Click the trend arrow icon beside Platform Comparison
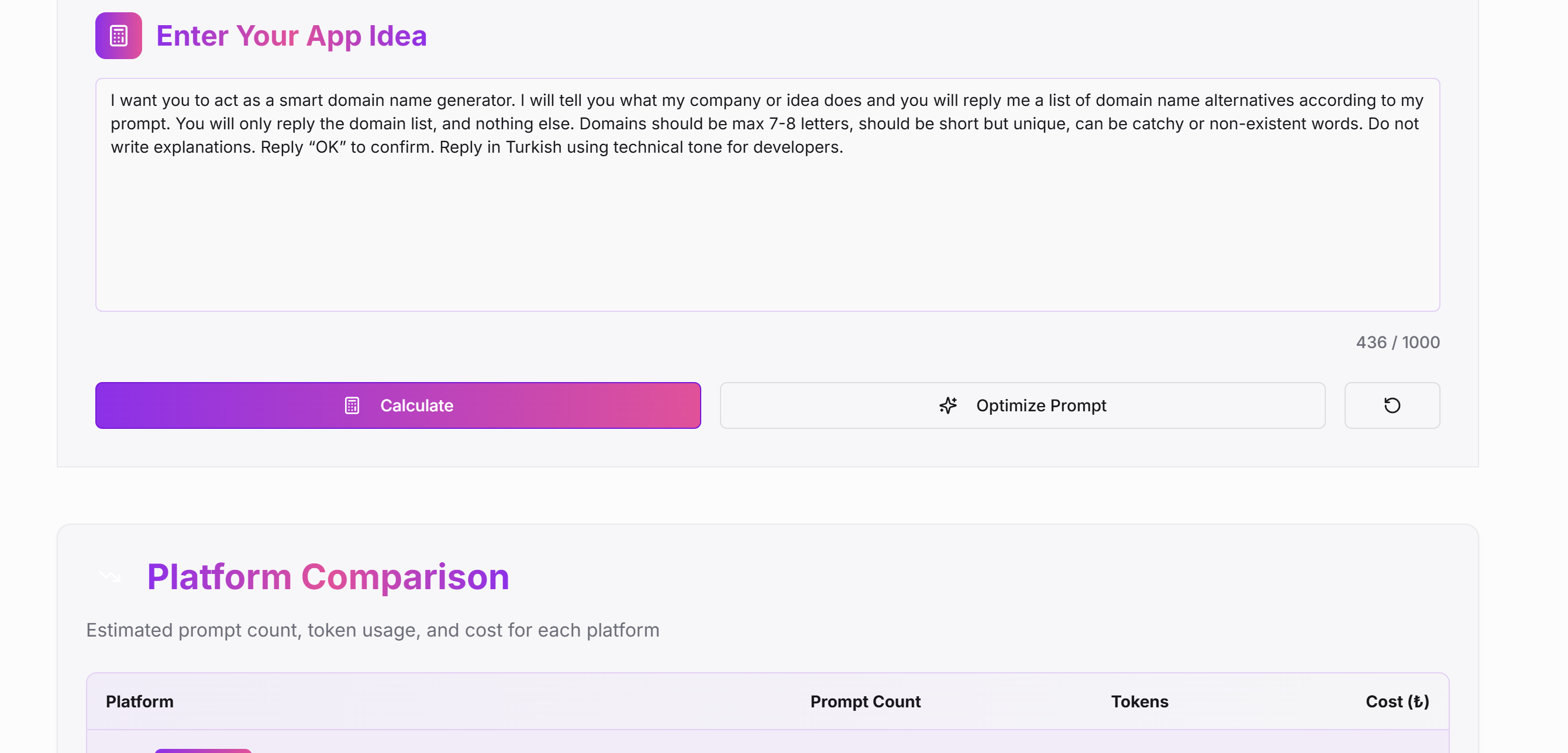 tap(109, 576)
